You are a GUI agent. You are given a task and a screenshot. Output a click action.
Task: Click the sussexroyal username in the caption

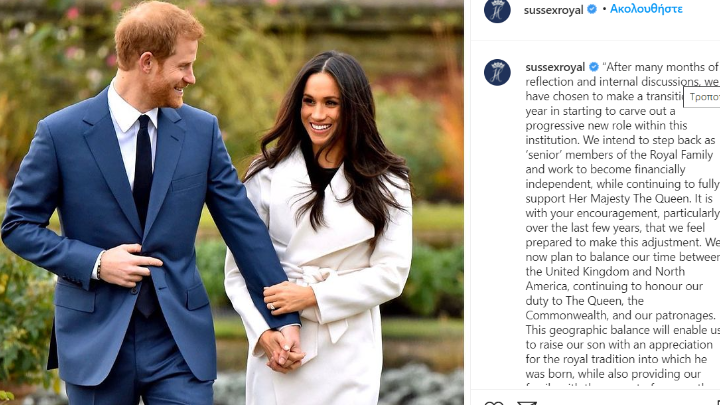coord(555,67)
